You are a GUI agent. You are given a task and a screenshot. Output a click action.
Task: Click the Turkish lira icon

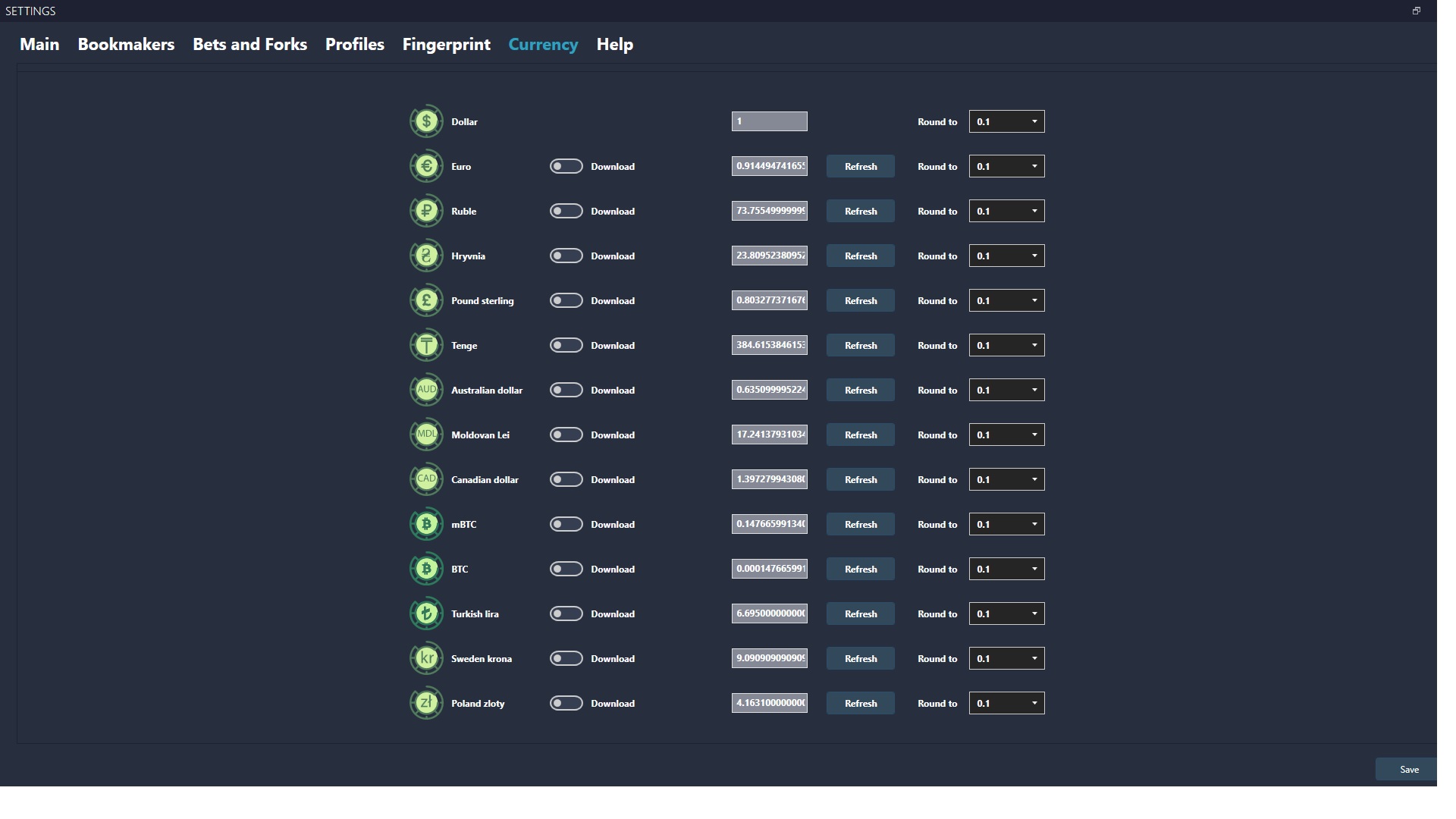click(426, 613)
